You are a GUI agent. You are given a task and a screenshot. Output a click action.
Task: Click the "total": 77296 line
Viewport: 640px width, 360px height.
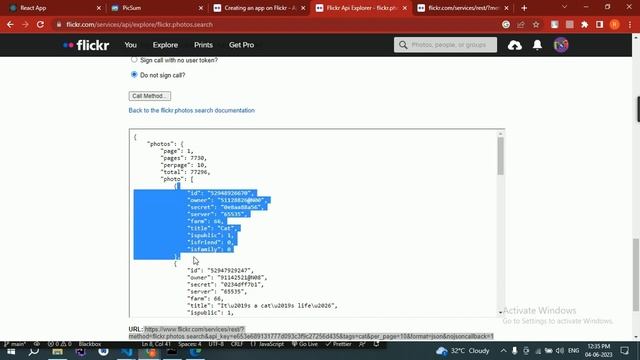185,172
